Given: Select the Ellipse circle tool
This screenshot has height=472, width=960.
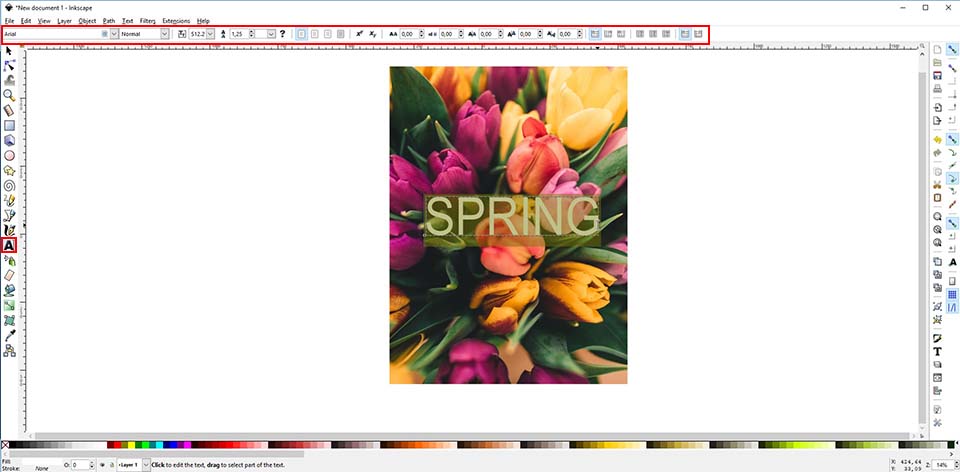Looking at the screenshot, I should (9, 155).
